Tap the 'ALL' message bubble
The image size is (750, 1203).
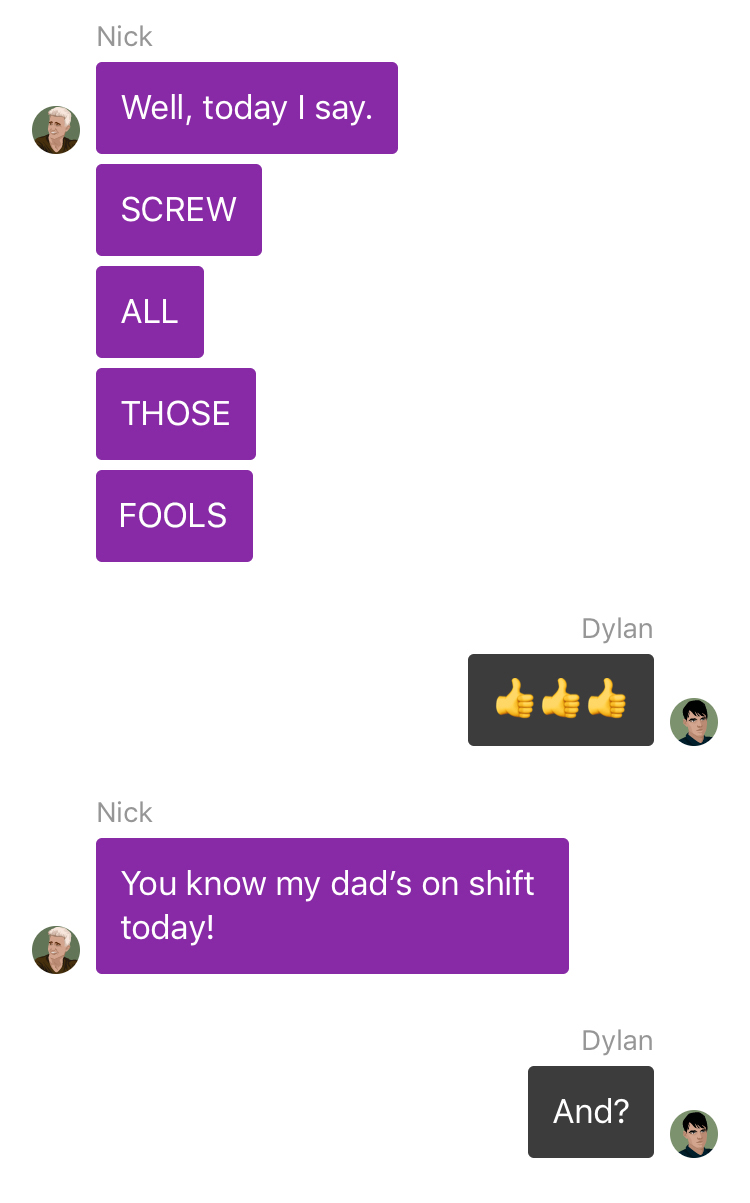tap(150, 312)
